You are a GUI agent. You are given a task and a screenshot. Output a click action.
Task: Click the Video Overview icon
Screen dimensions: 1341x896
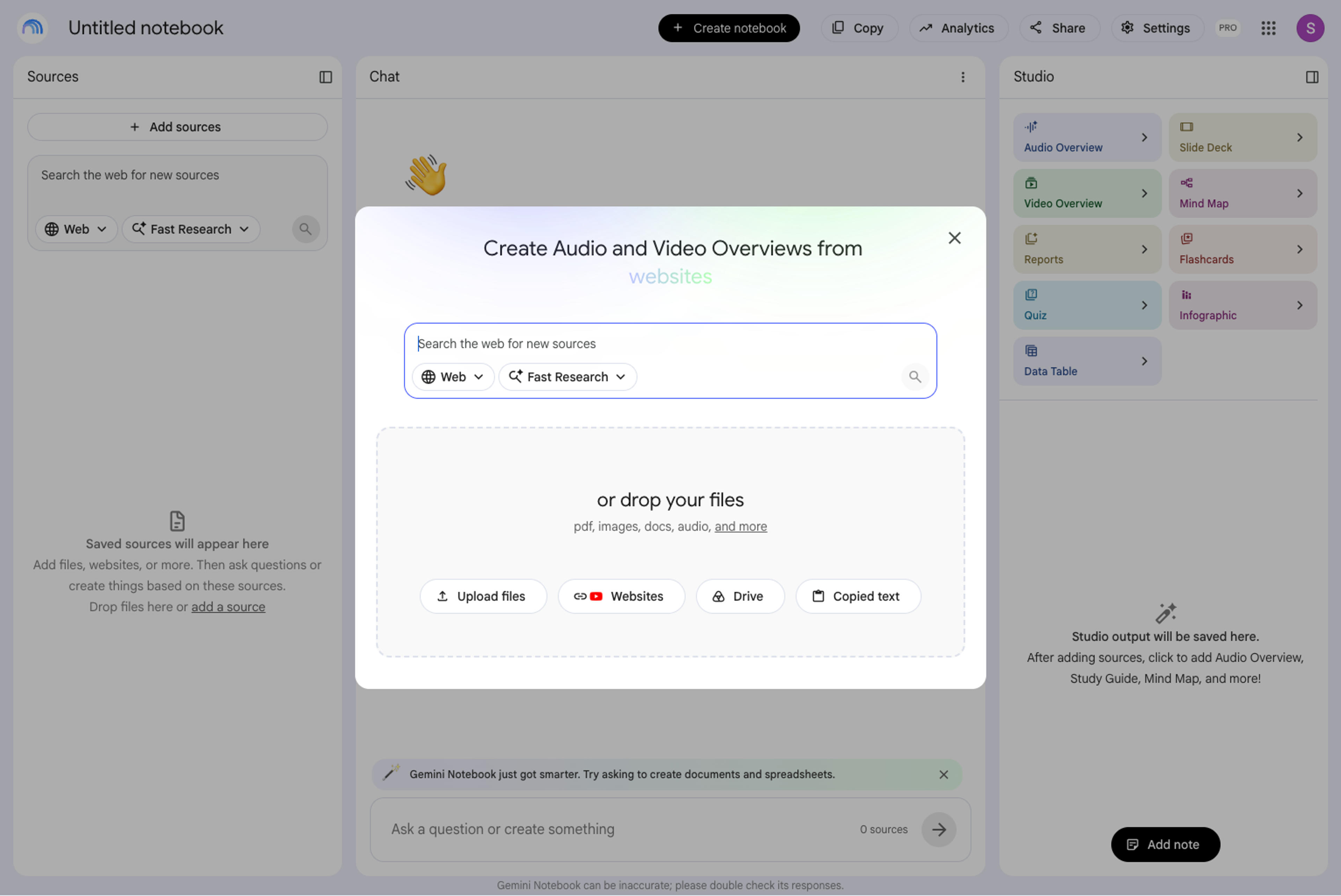(1031, 183)
